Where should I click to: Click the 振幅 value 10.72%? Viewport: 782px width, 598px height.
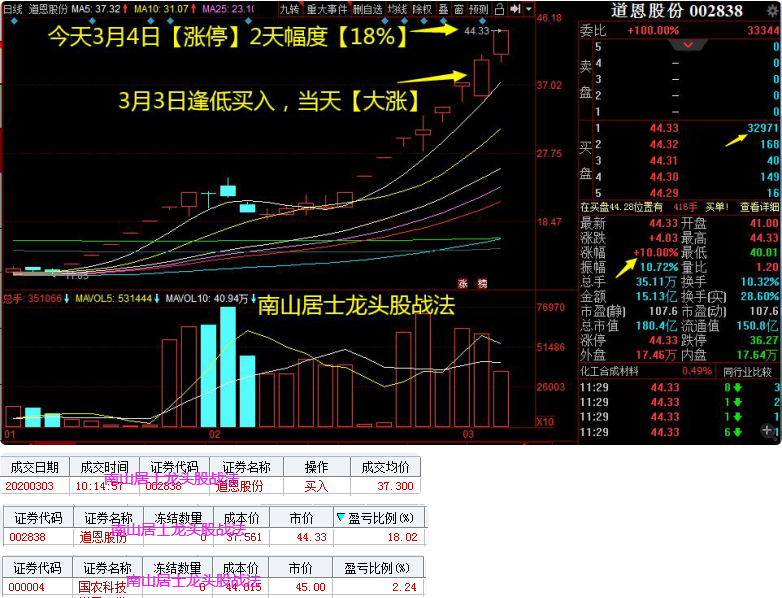click(659, 267)
